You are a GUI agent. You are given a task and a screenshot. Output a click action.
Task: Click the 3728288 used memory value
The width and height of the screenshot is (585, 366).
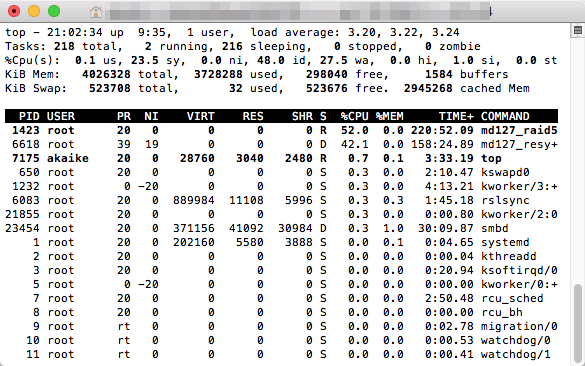point(218,74)
